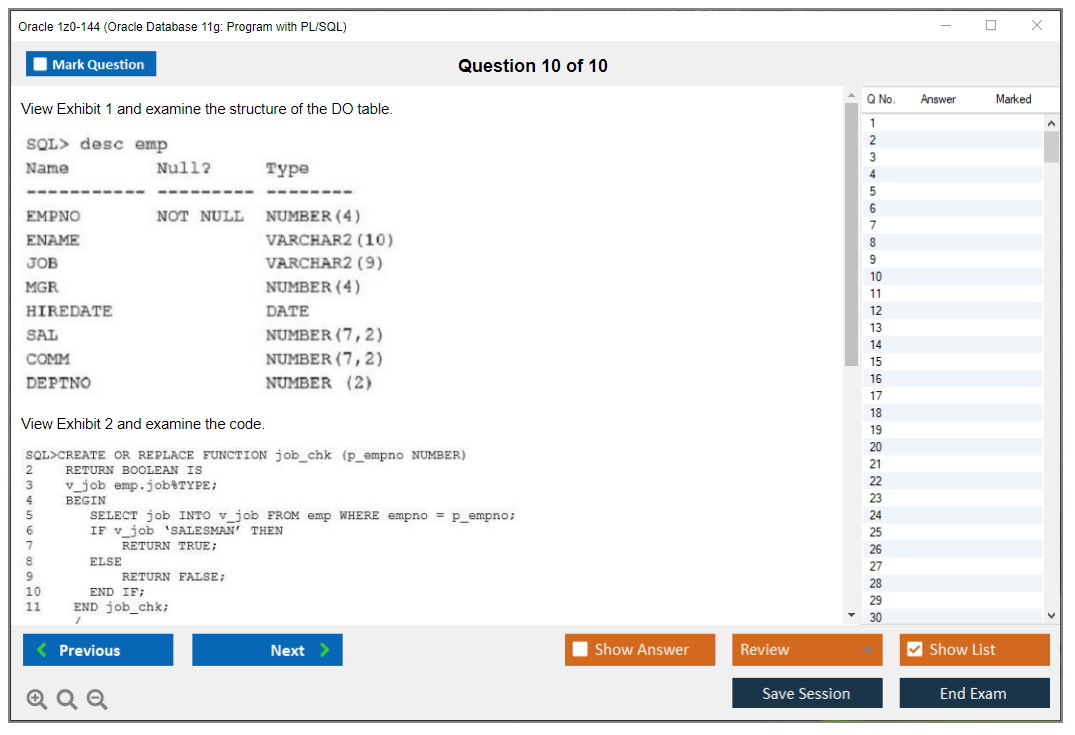The image size is (1075, 735).
Task: Click the Marked column header
Action: 1013,99
